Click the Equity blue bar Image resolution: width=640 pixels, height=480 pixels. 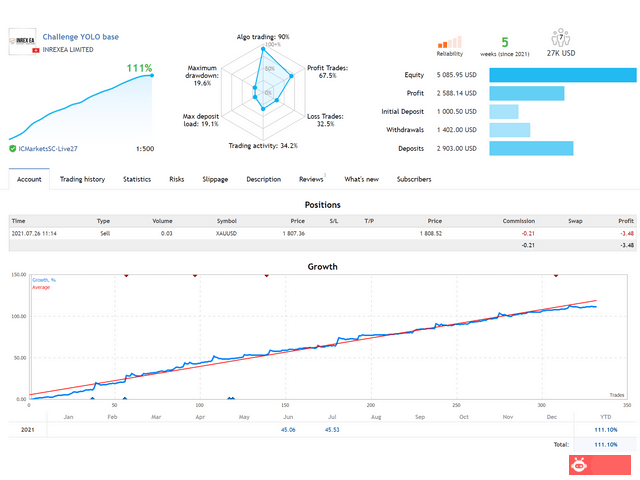tap(563, 75)
